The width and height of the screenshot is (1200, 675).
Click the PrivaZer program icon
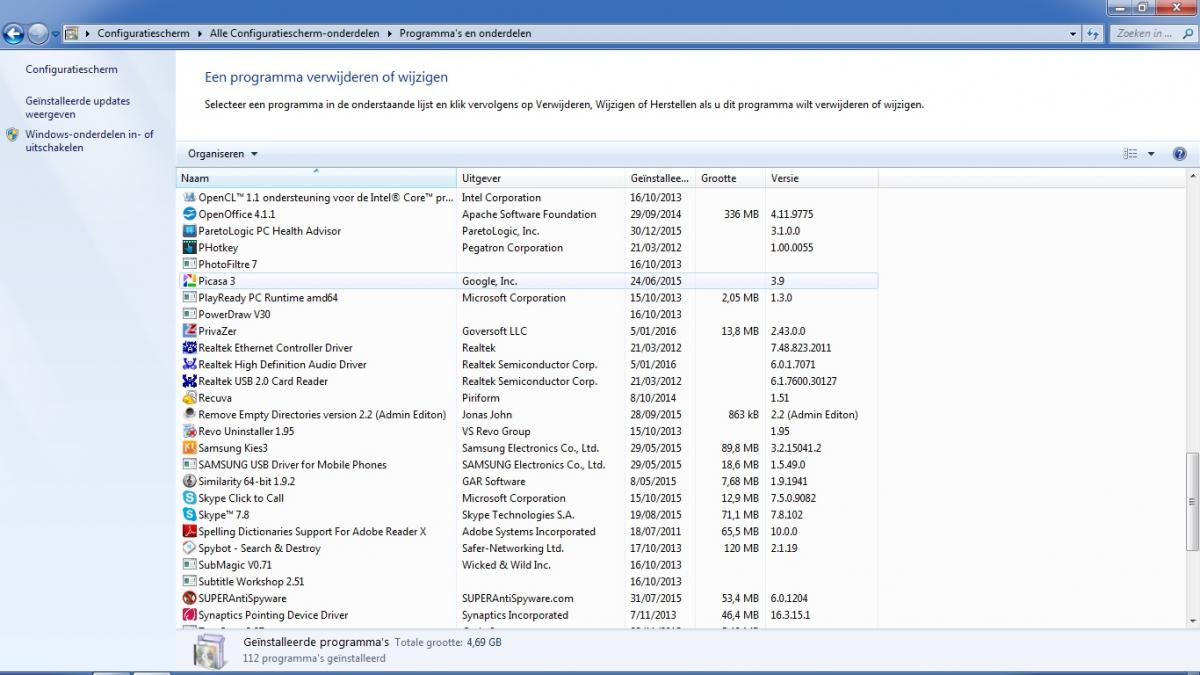(190, 331)
